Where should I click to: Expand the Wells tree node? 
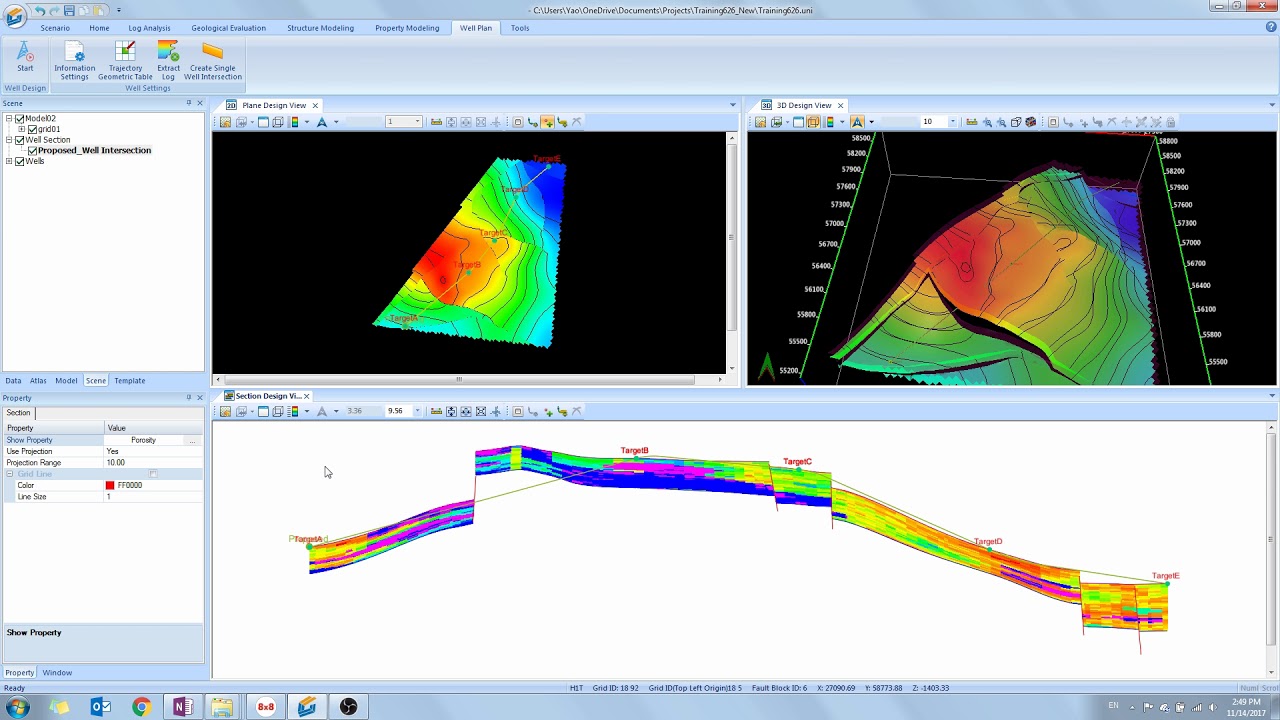[x=9, y=161]
